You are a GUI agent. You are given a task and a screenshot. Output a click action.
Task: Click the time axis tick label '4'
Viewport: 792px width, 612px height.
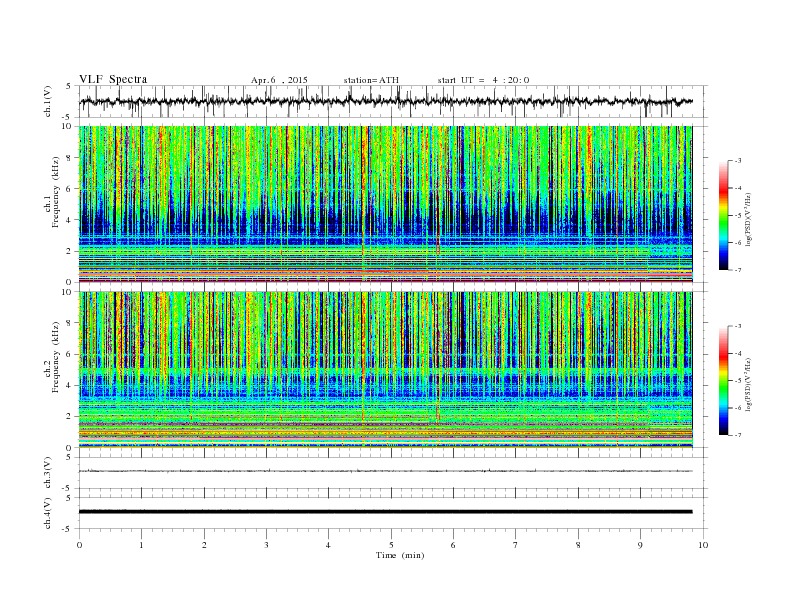coord(328,545)
